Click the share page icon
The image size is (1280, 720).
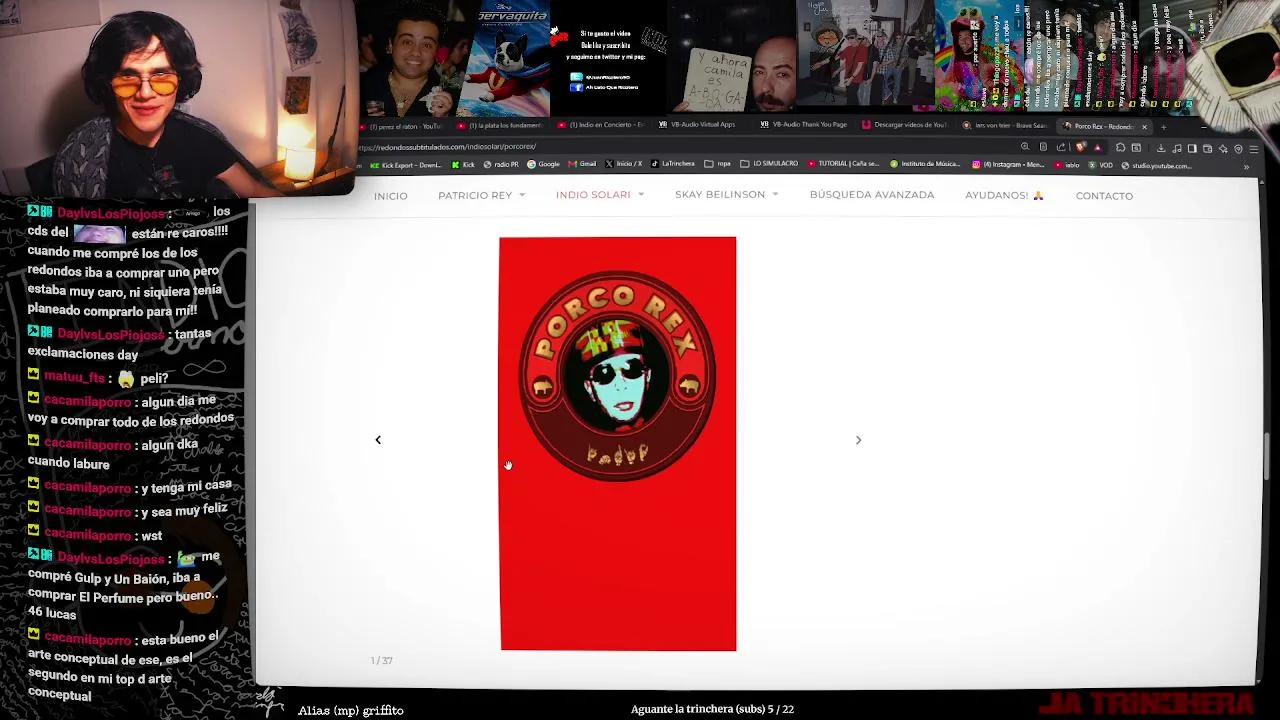pos(1061,147)
